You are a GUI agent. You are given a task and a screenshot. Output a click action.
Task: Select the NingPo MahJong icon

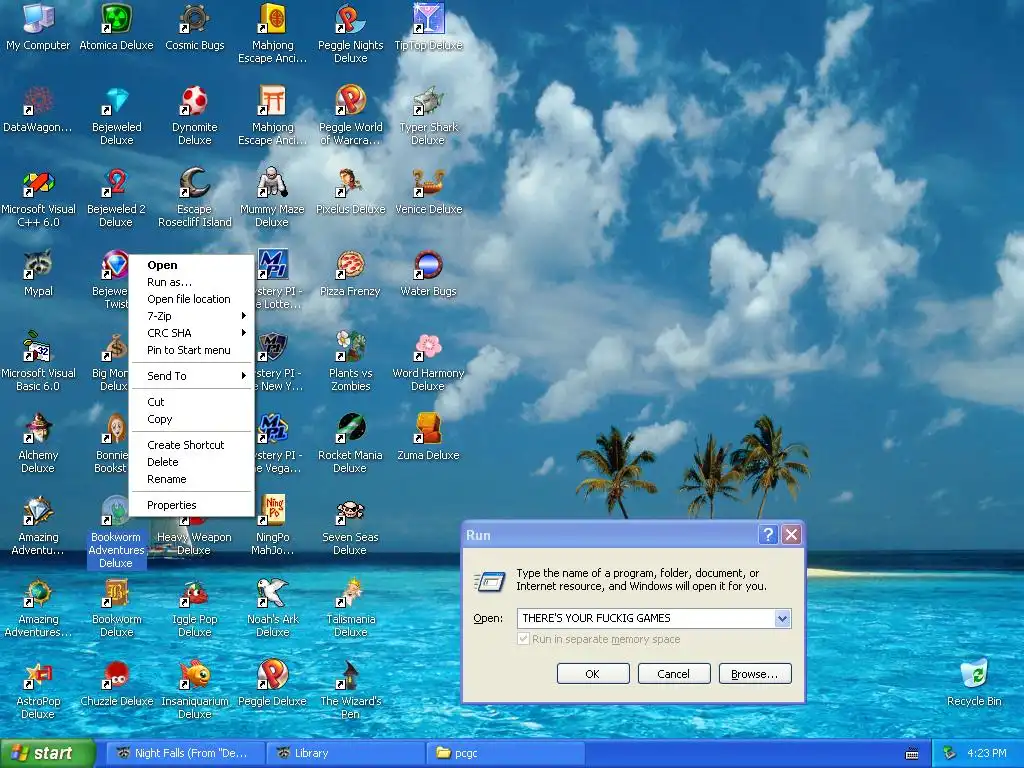pyautogui.click(x=272, y=511)
